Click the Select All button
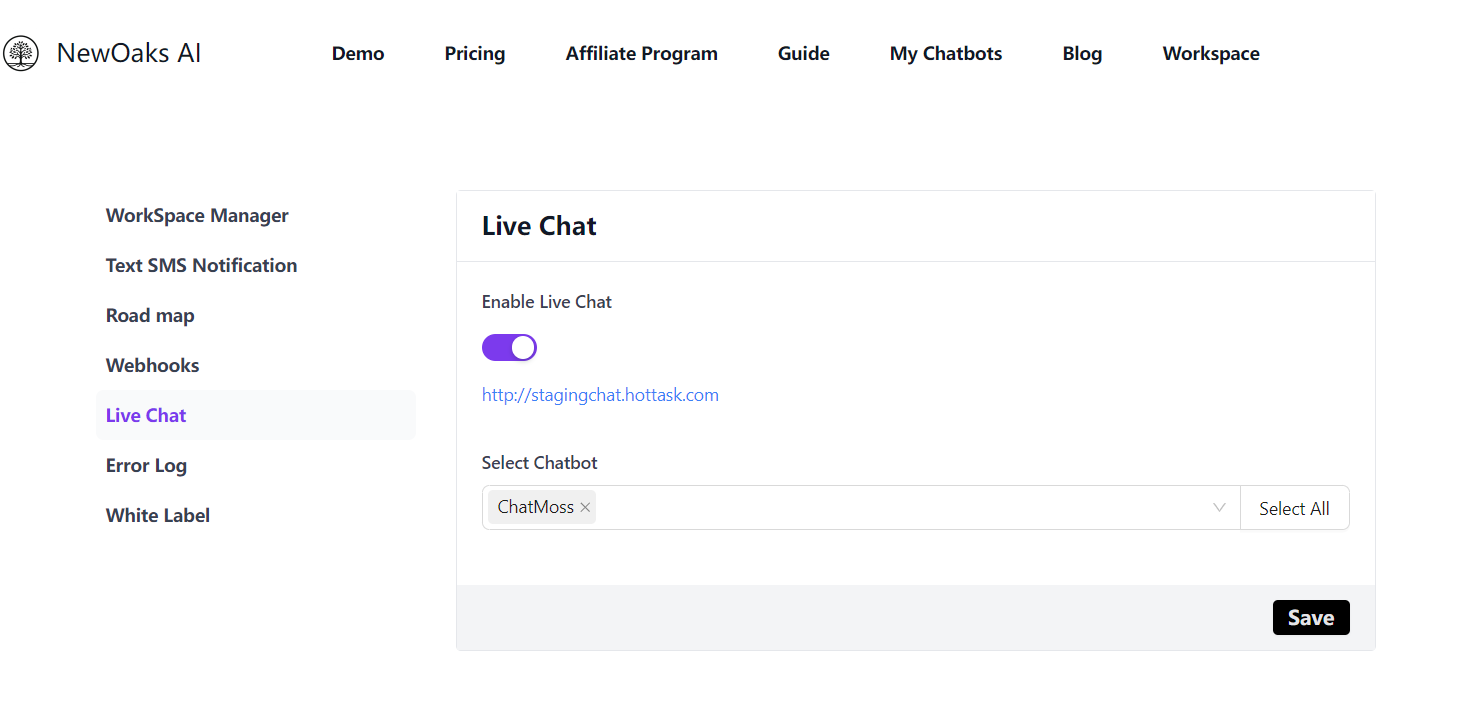Image resolution: width=1464 pixels, height=706 pixels. (1294, 508)
